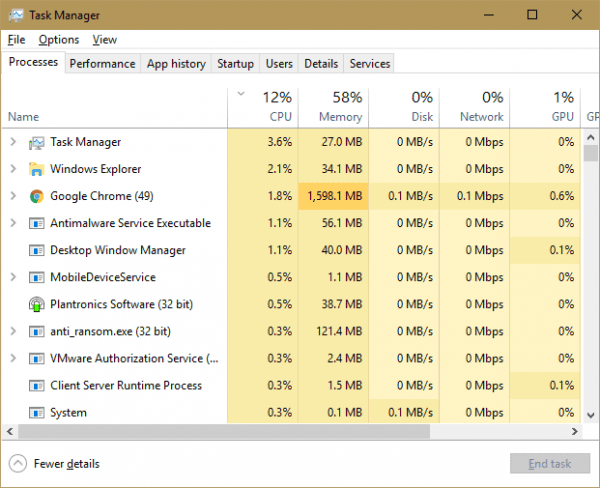This screenshot has height=488, width=600.
Task: Click the Plantronics Software headset icon
Action: [x=37, y=305]
